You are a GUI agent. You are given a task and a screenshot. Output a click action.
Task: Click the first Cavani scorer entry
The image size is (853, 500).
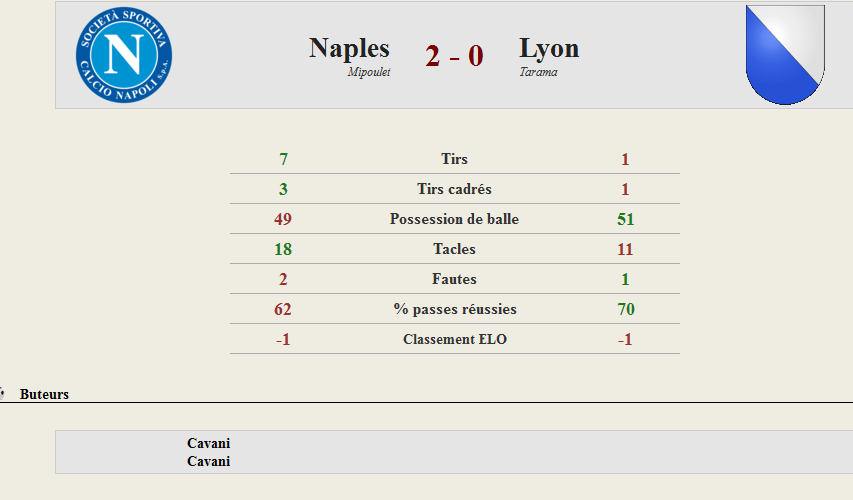click(208, 443)
